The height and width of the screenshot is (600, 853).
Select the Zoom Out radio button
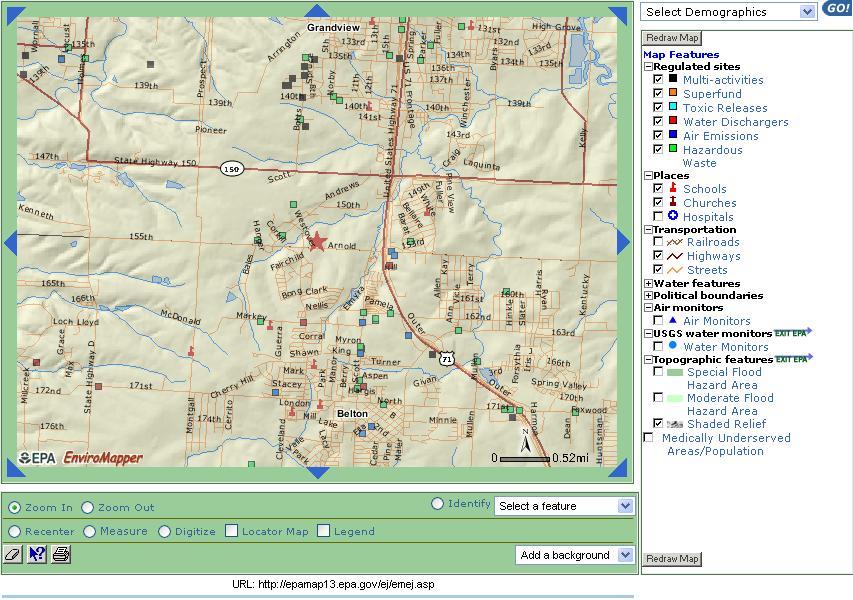88,508
